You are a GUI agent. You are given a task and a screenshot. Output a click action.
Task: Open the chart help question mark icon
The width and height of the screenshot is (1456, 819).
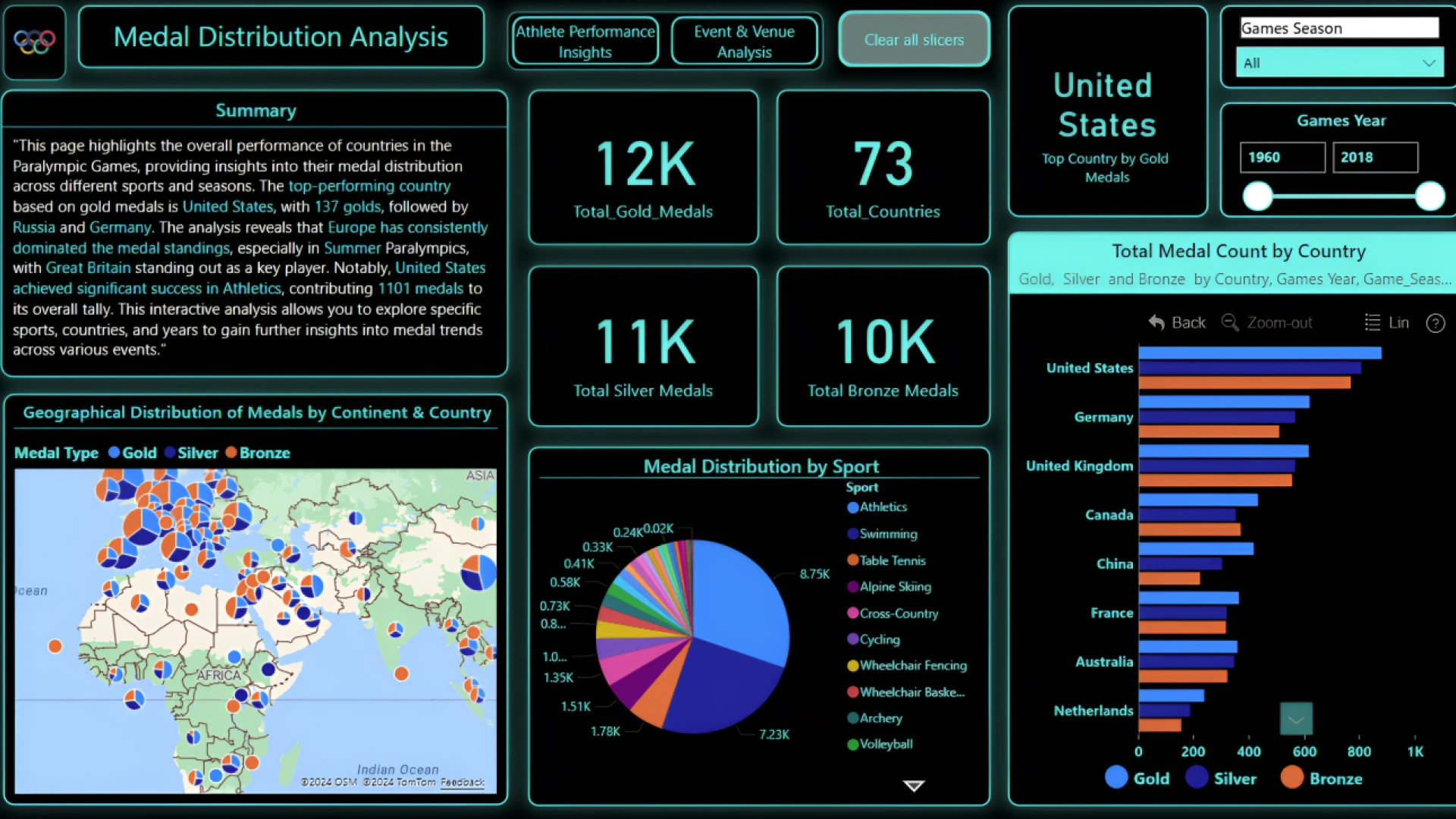pos(1435,323)
